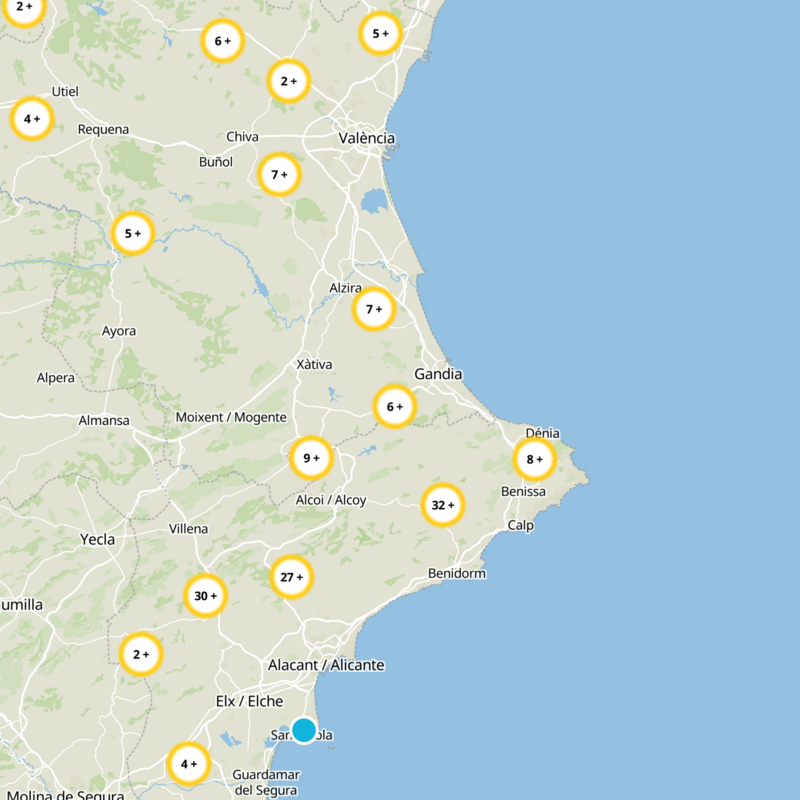Open the 2+ cluster cut off above Utiel
Viewport: 800px width, 800px height.
(x=24, y=7)
